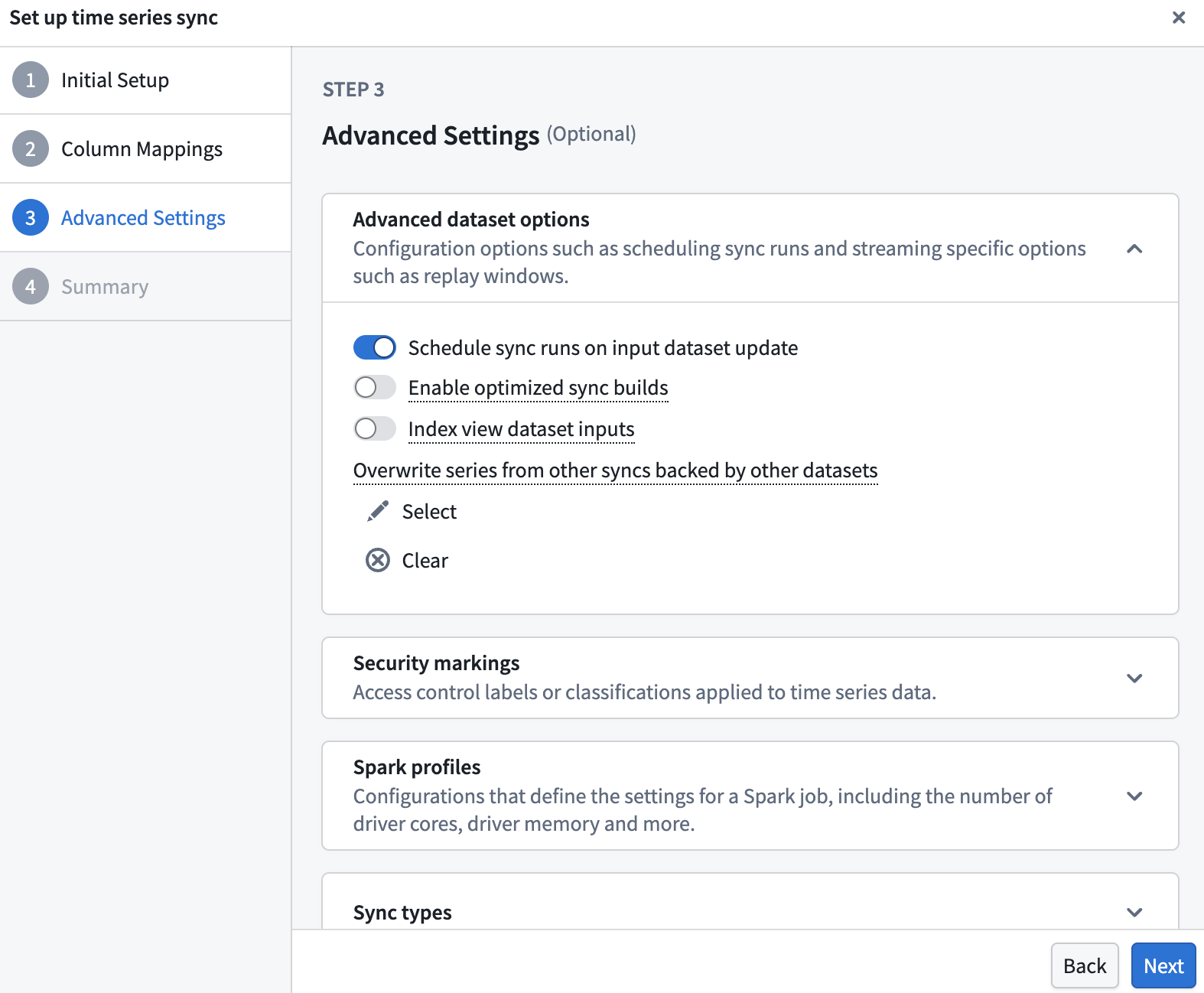Click the Back button
Image resolution: width=1204 pixels, height=993 pixels.
[1085, 965]
